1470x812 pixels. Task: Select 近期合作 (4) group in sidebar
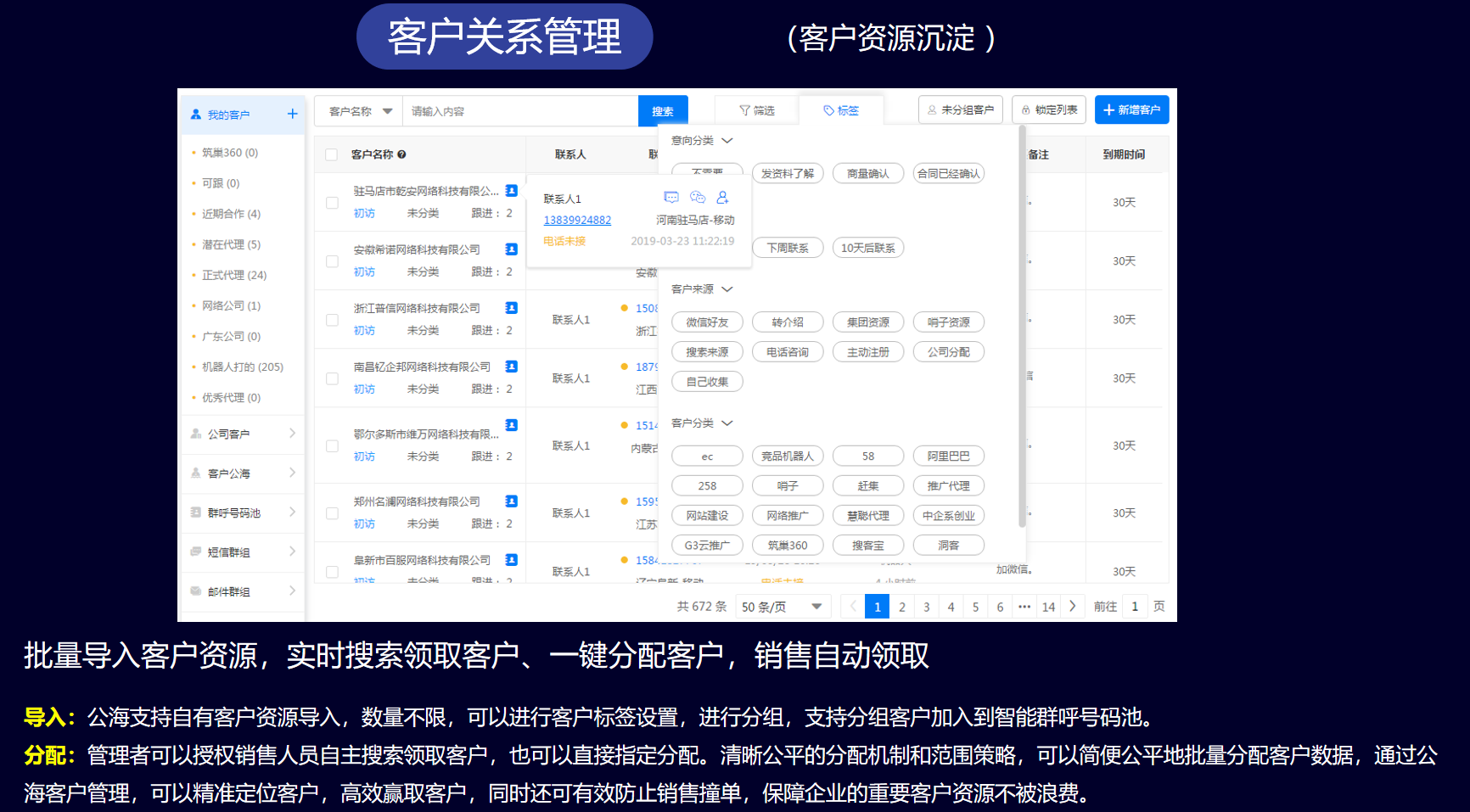click(231, 214)
